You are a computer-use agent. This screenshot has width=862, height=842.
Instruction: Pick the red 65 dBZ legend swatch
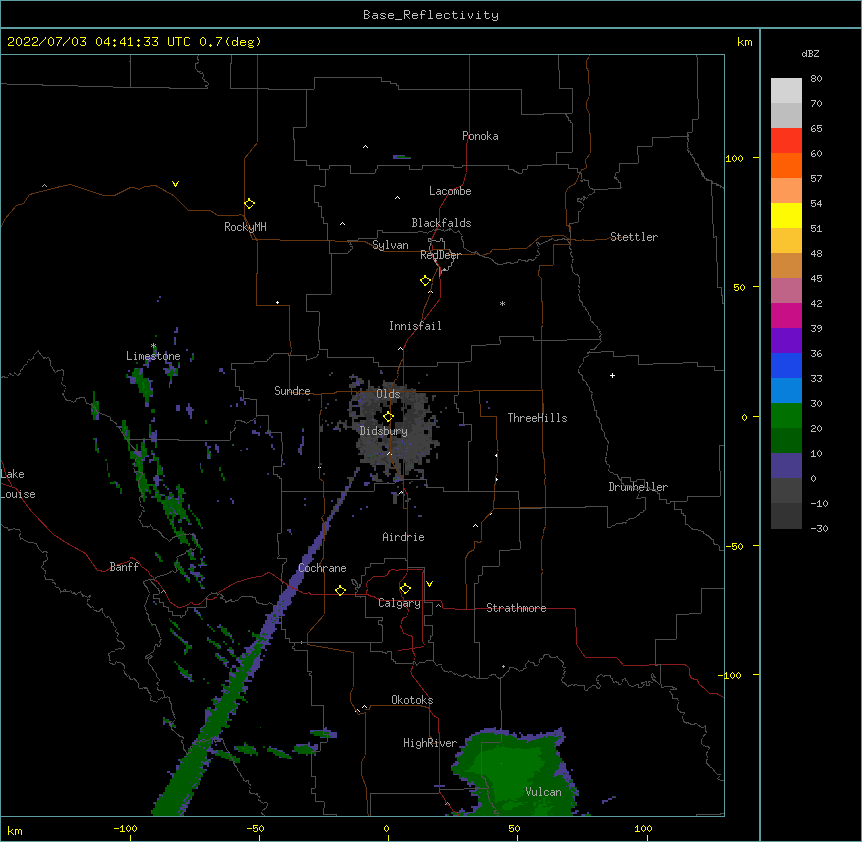pos(786,141)
